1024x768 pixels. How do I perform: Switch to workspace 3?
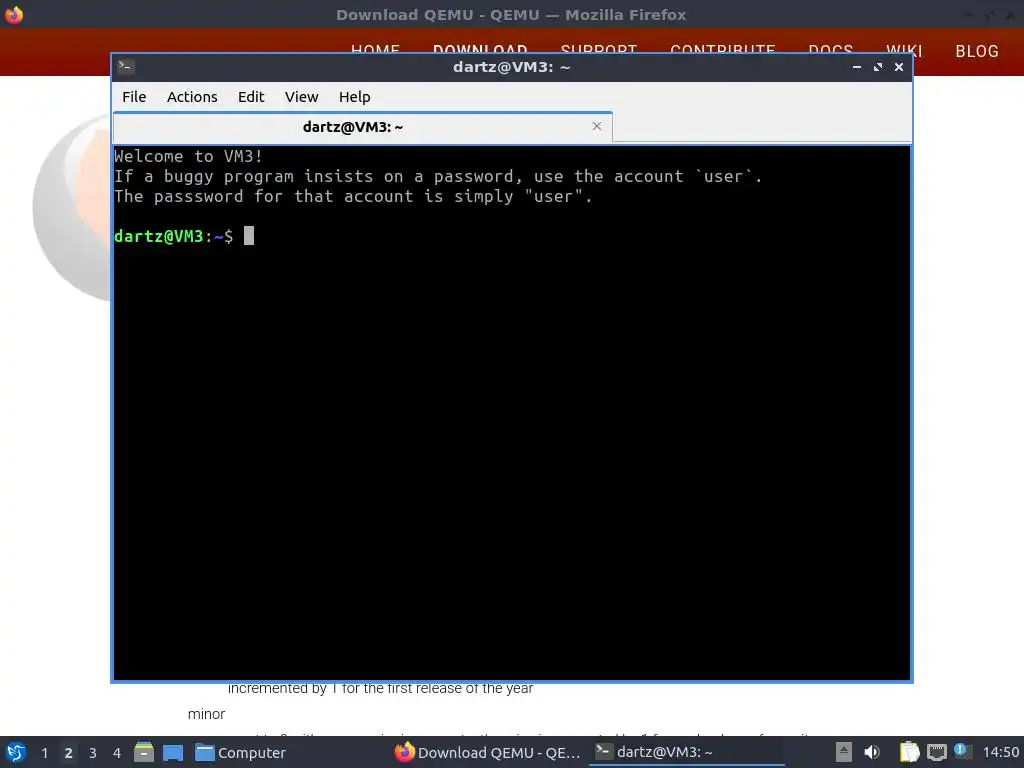[93, 753]
